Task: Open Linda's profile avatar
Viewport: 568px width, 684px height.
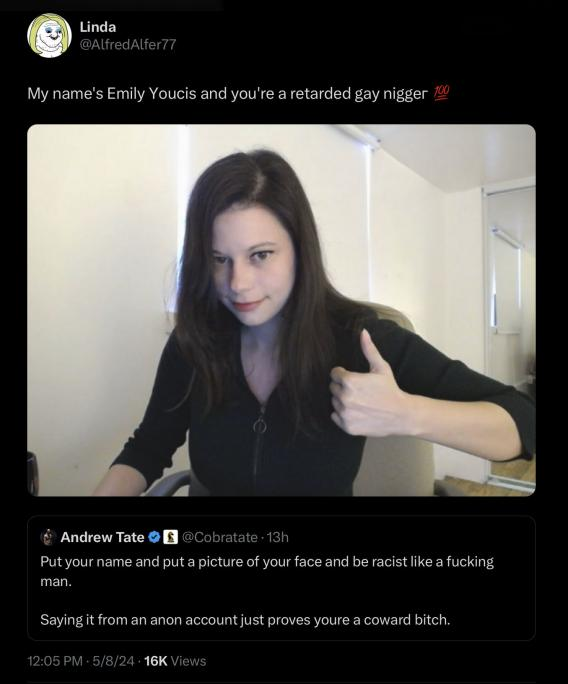Action: 49,35
